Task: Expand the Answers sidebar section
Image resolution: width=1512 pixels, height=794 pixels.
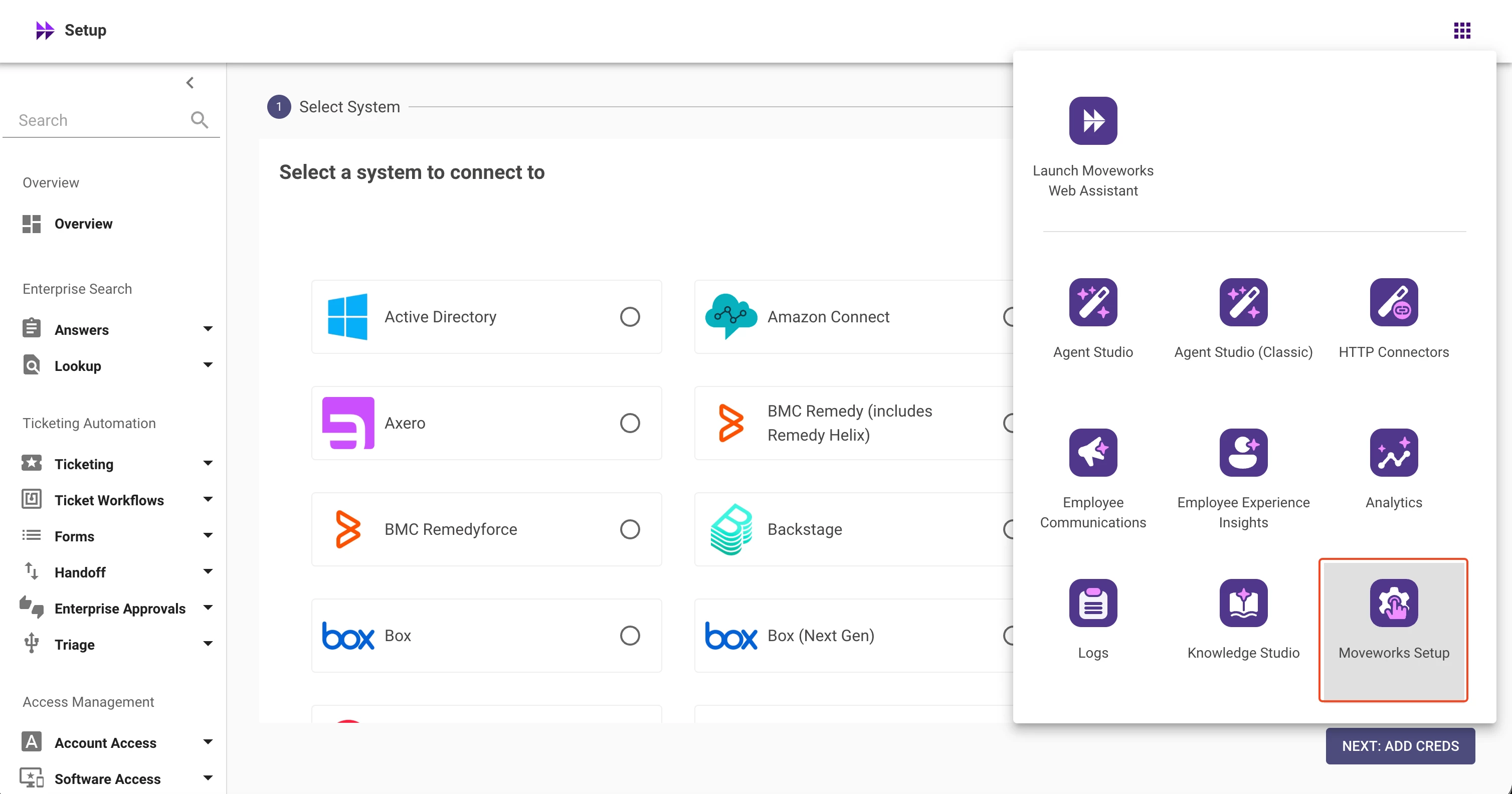Action: tap(208, 329)
